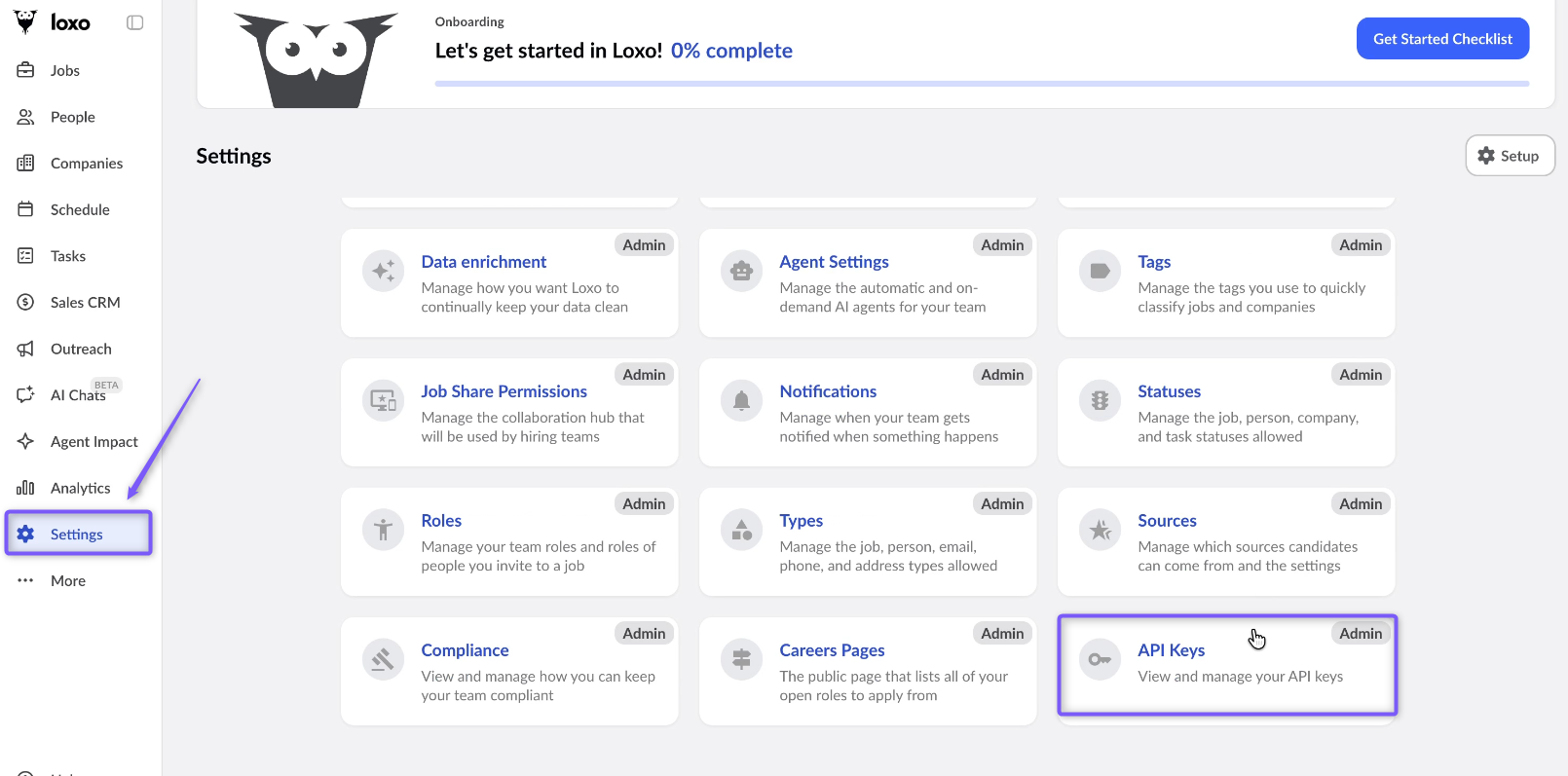Viewport: 1568px width, 776px height.
Task: Click the Job Share Permissions monitor icon
Action: (384, 400)
